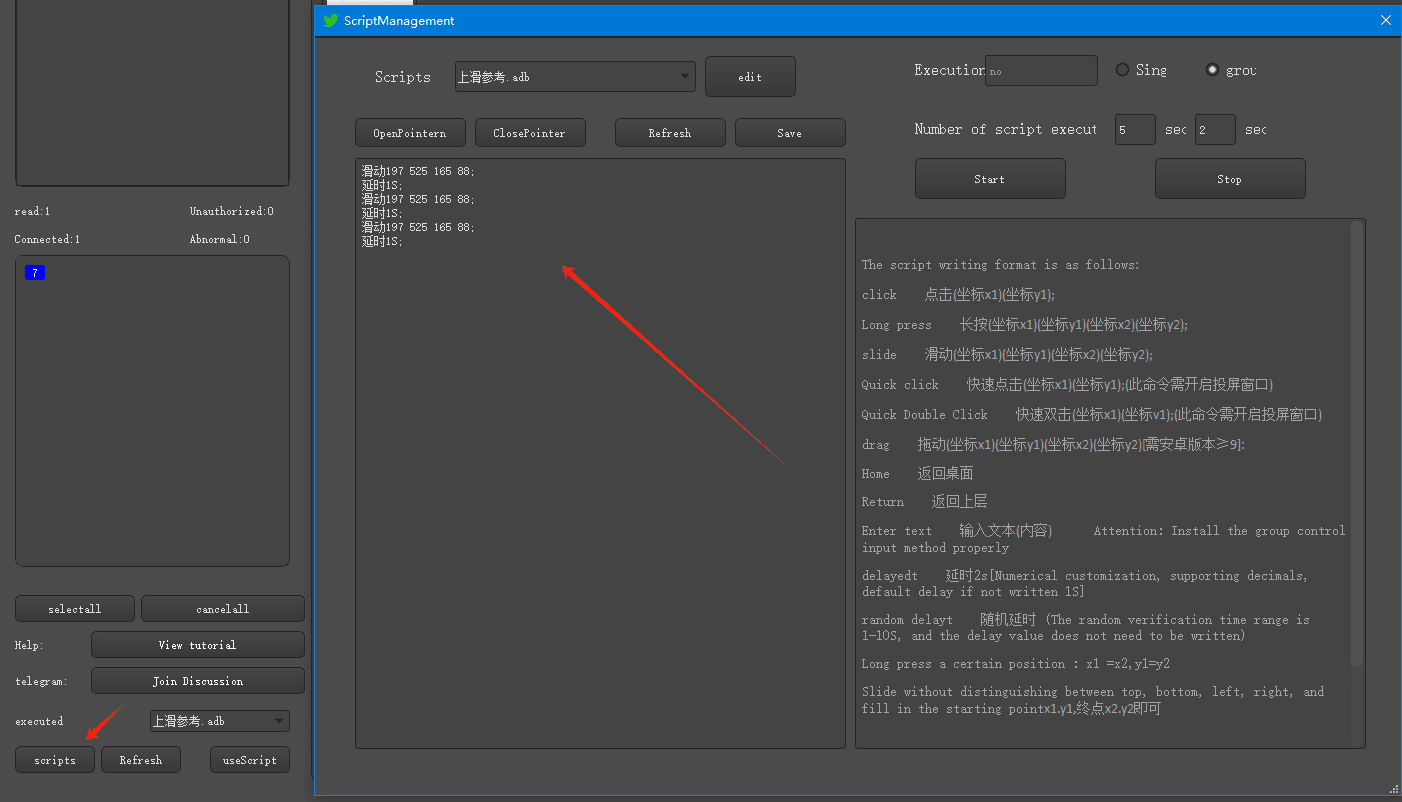The height and width of the screenshot is (802, 1402).
Task: Open the scripts manager button
Action: [55, 760]
